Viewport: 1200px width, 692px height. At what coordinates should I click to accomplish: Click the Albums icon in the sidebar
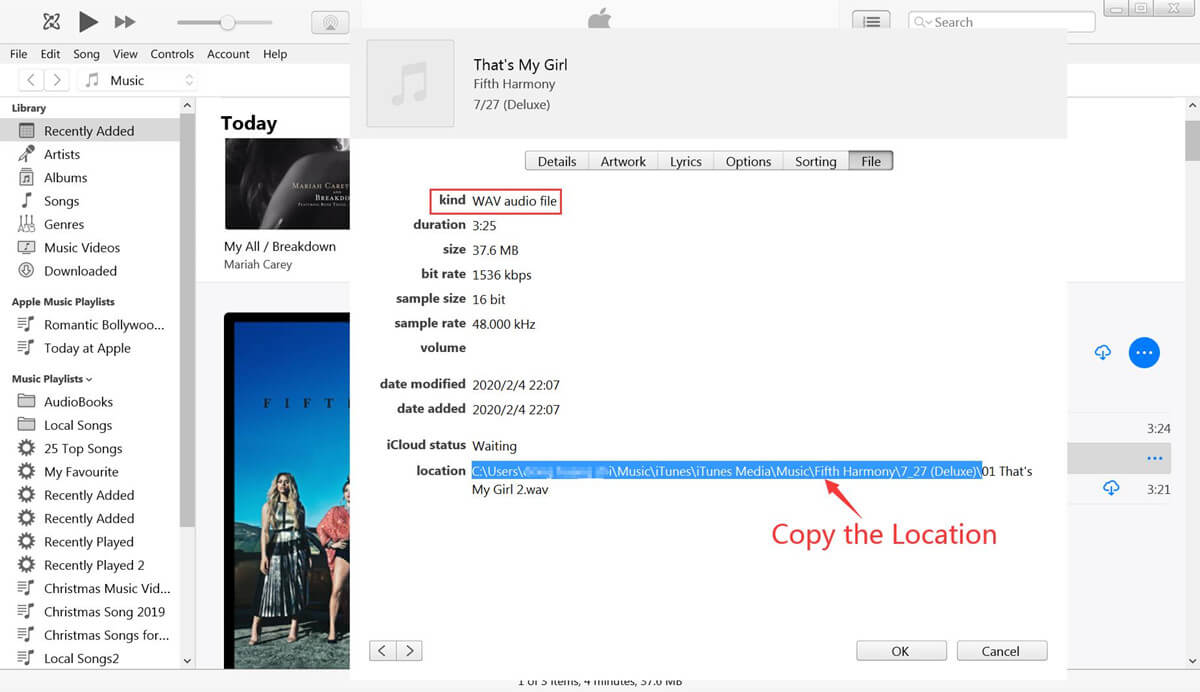pos(26,178)
